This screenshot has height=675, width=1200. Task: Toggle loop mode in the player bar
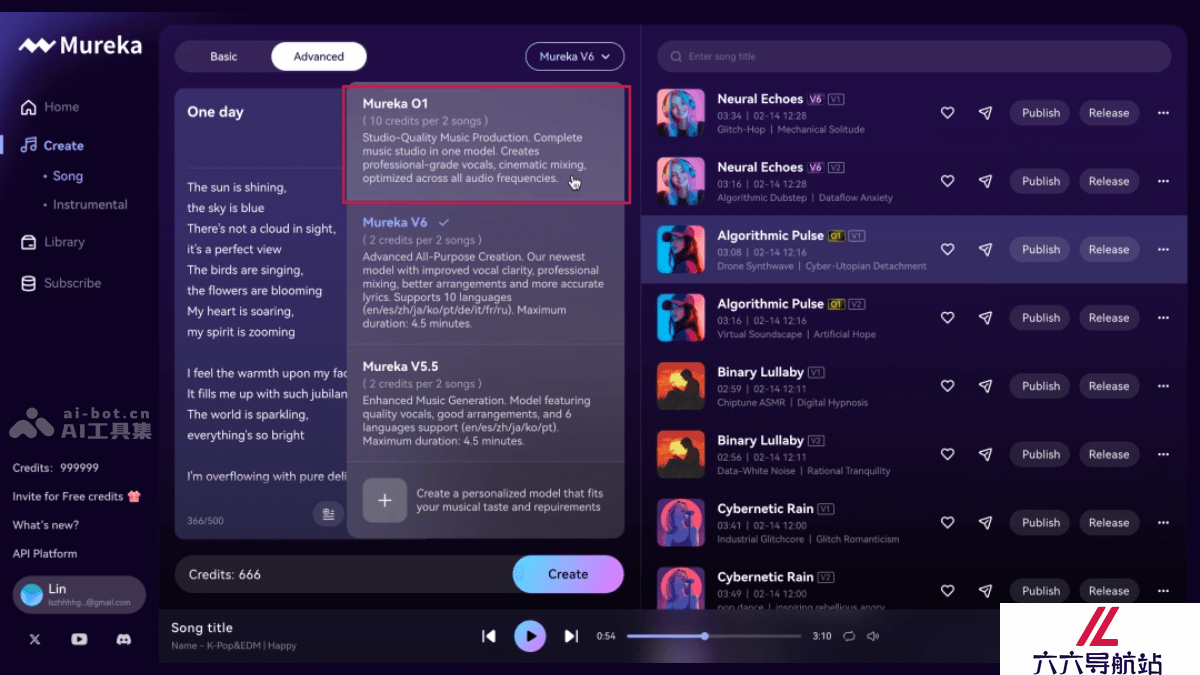coord(849,636)
